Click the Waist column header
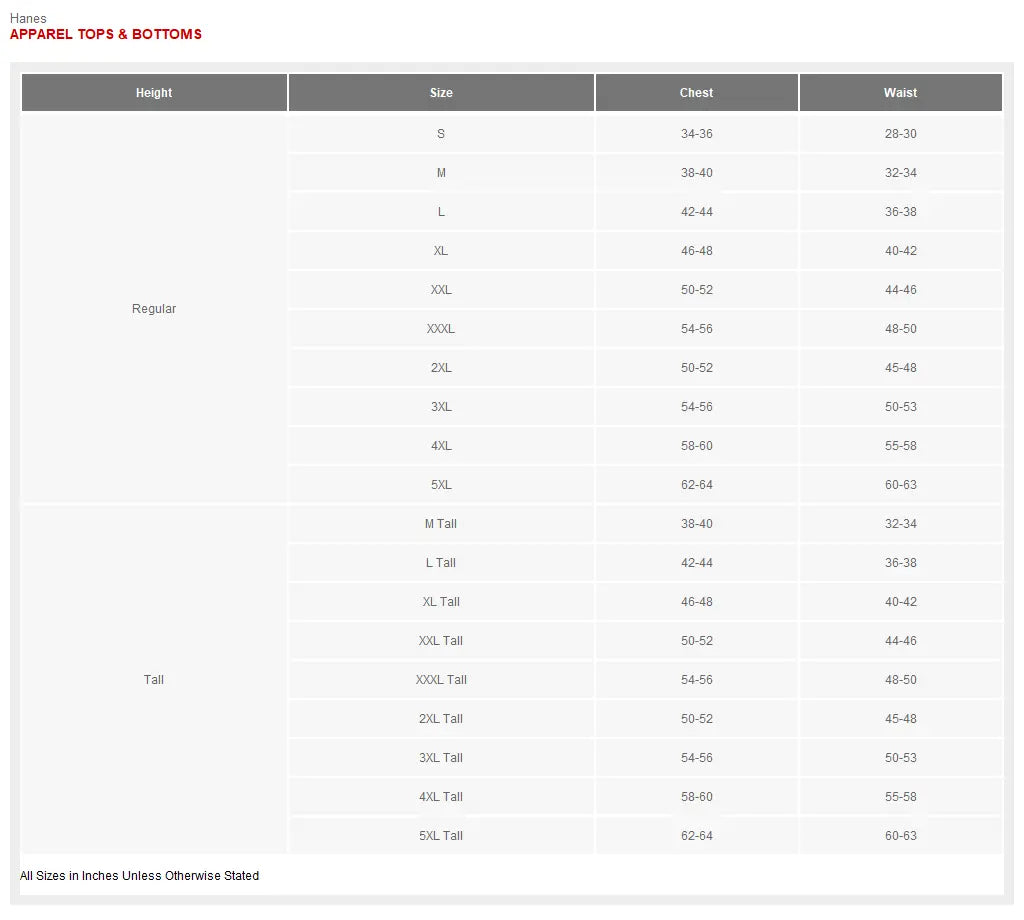1024x920 pixels. (x=900, y=93)
